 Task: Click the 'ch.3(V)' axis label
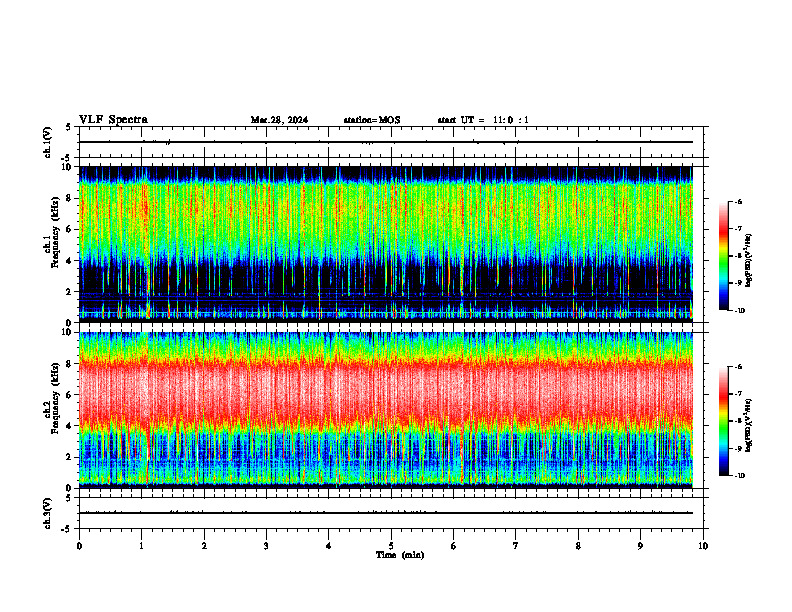(48, 513)
